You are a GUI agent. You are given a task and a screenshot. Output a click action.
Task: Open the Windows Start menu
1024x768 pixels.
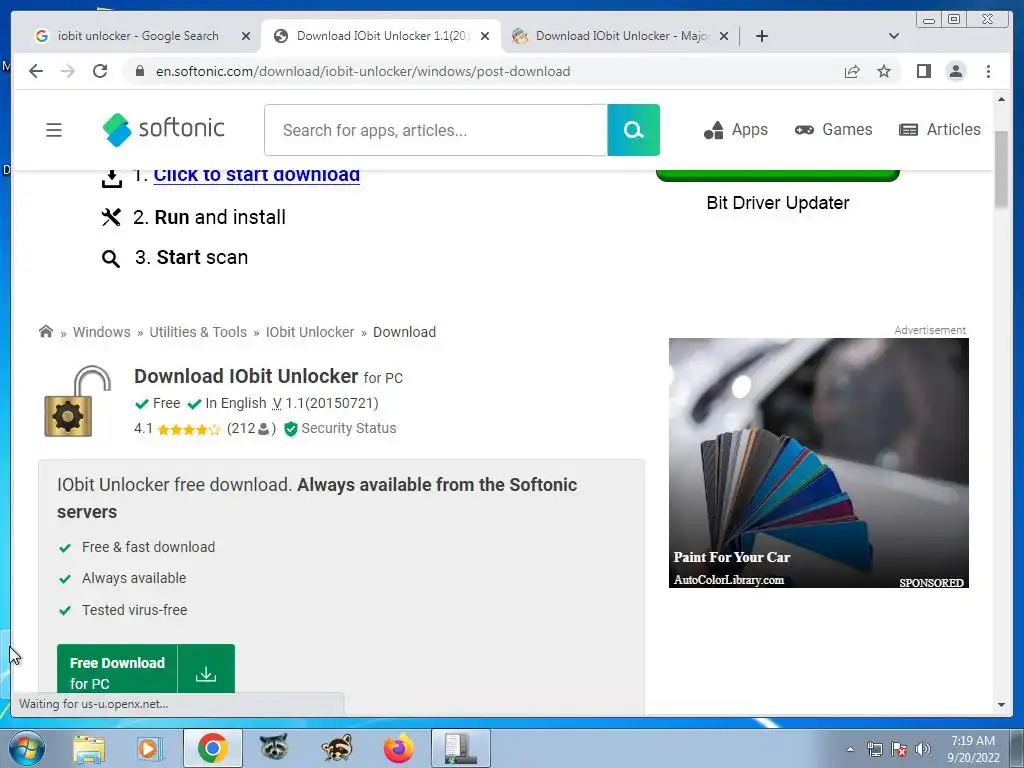pyautogui.click(x=27, y=748)
